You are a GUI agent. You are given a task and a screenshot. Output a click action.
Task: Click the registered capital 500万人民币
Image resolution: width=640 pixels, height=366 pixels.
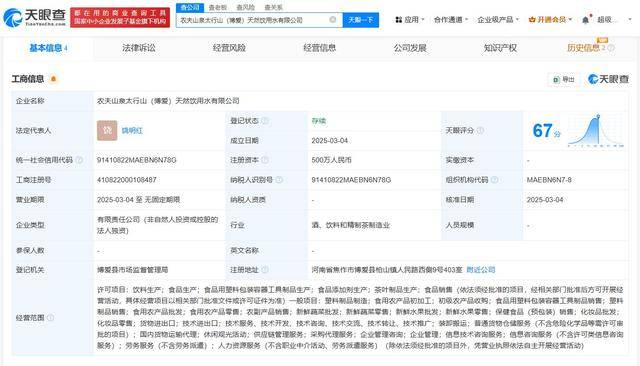[331, 160]
